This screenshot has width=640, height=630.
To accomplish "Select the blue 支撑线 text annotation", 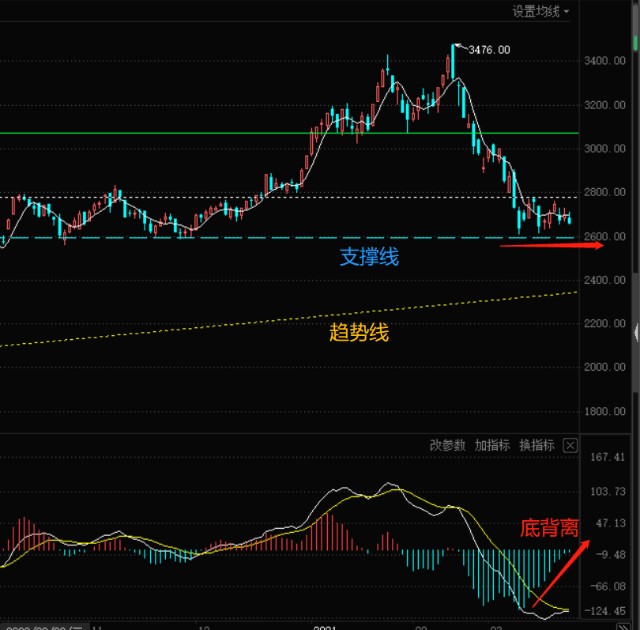I will point(369,257).
